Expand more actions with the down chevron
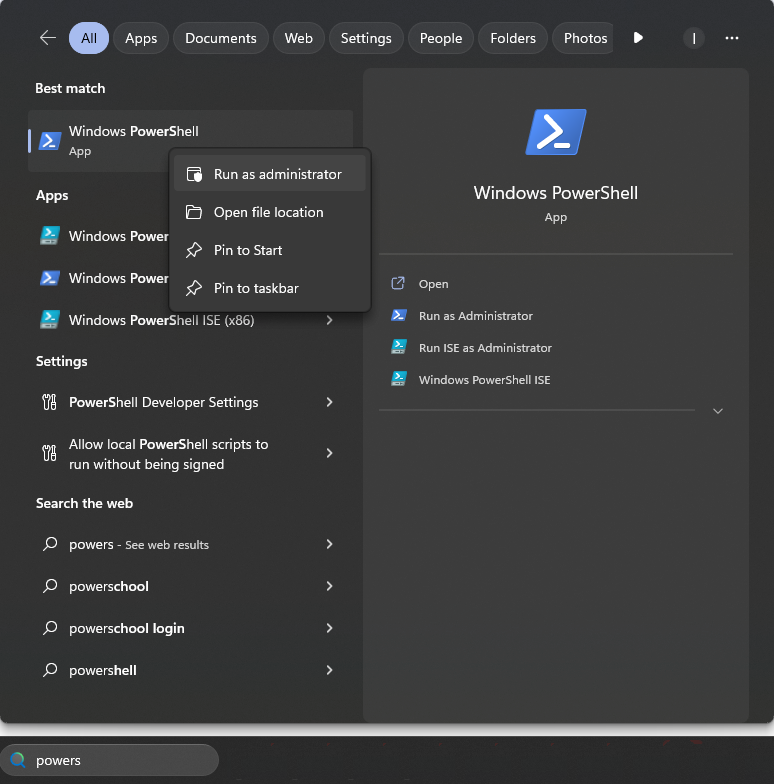Screen dimensions: 774x784 click(x=718, y=411)
